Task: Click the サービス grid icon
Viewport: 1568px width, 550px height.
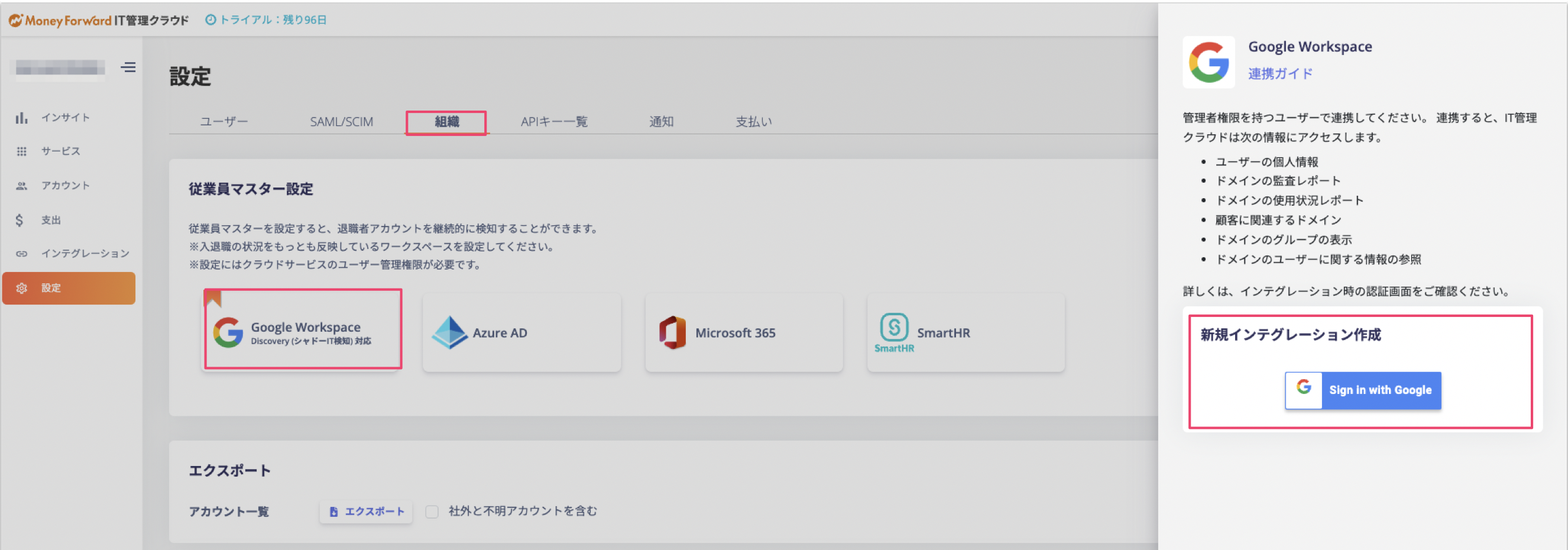Action: (22, 151)
